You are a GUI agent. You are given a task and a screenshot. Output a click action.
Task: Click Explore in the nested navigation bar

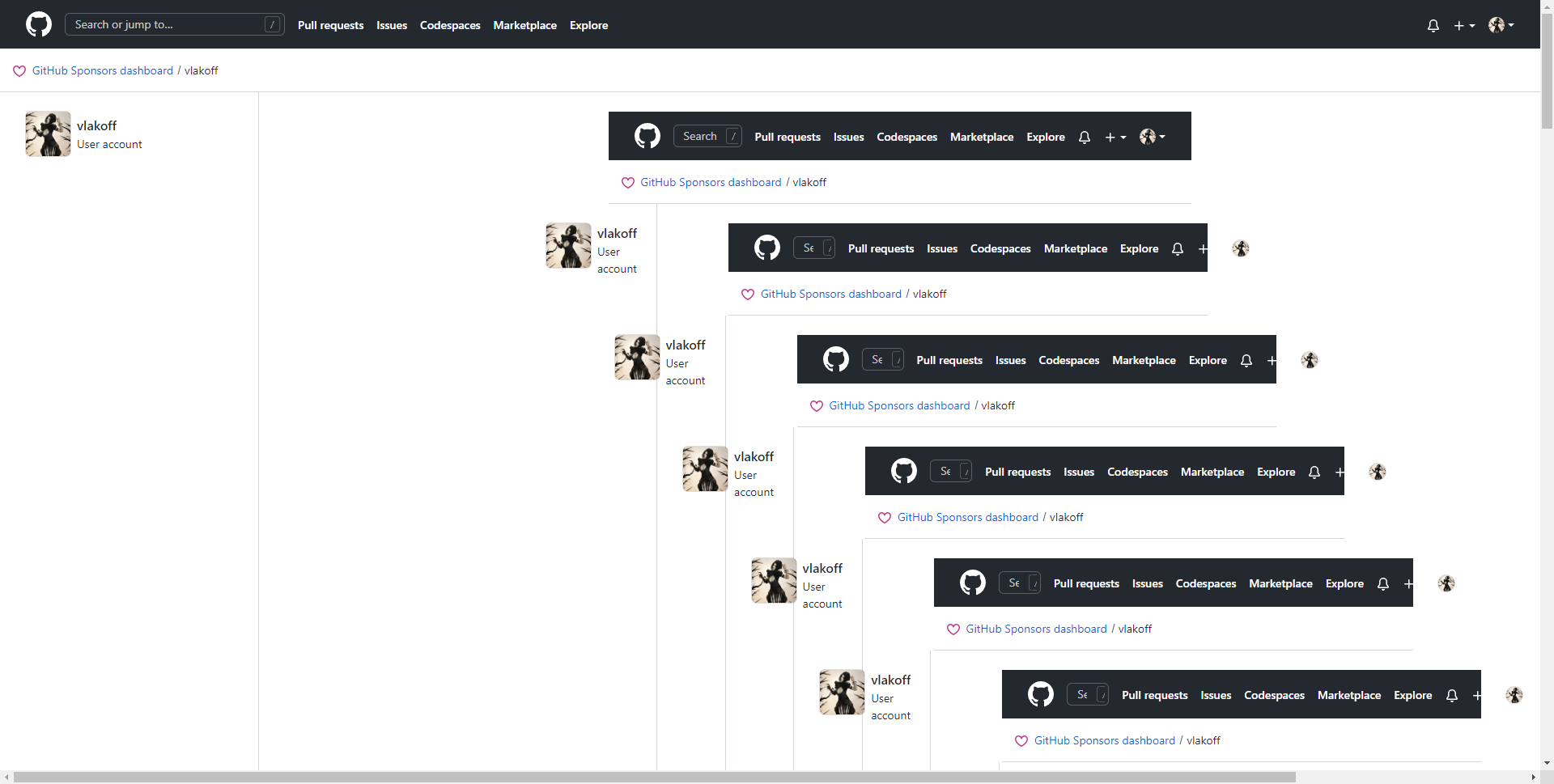pyautogui.click(x=1044, y=138)
